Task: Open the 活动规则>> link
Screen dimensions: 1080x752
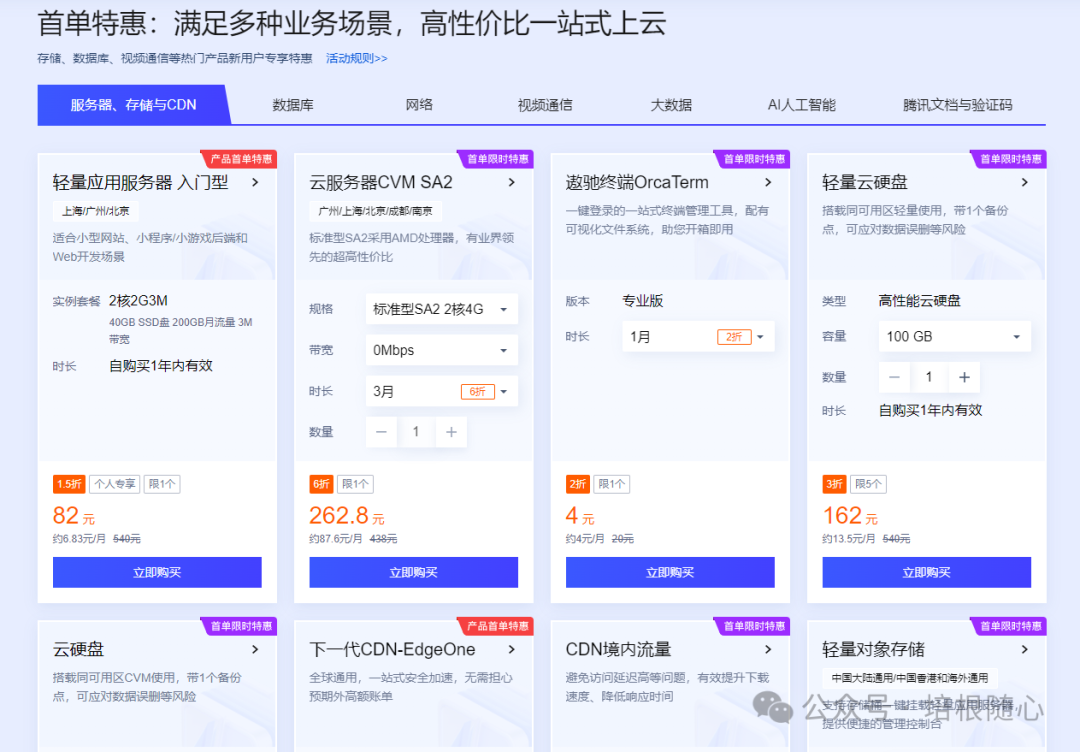Action: pos(356,59)
